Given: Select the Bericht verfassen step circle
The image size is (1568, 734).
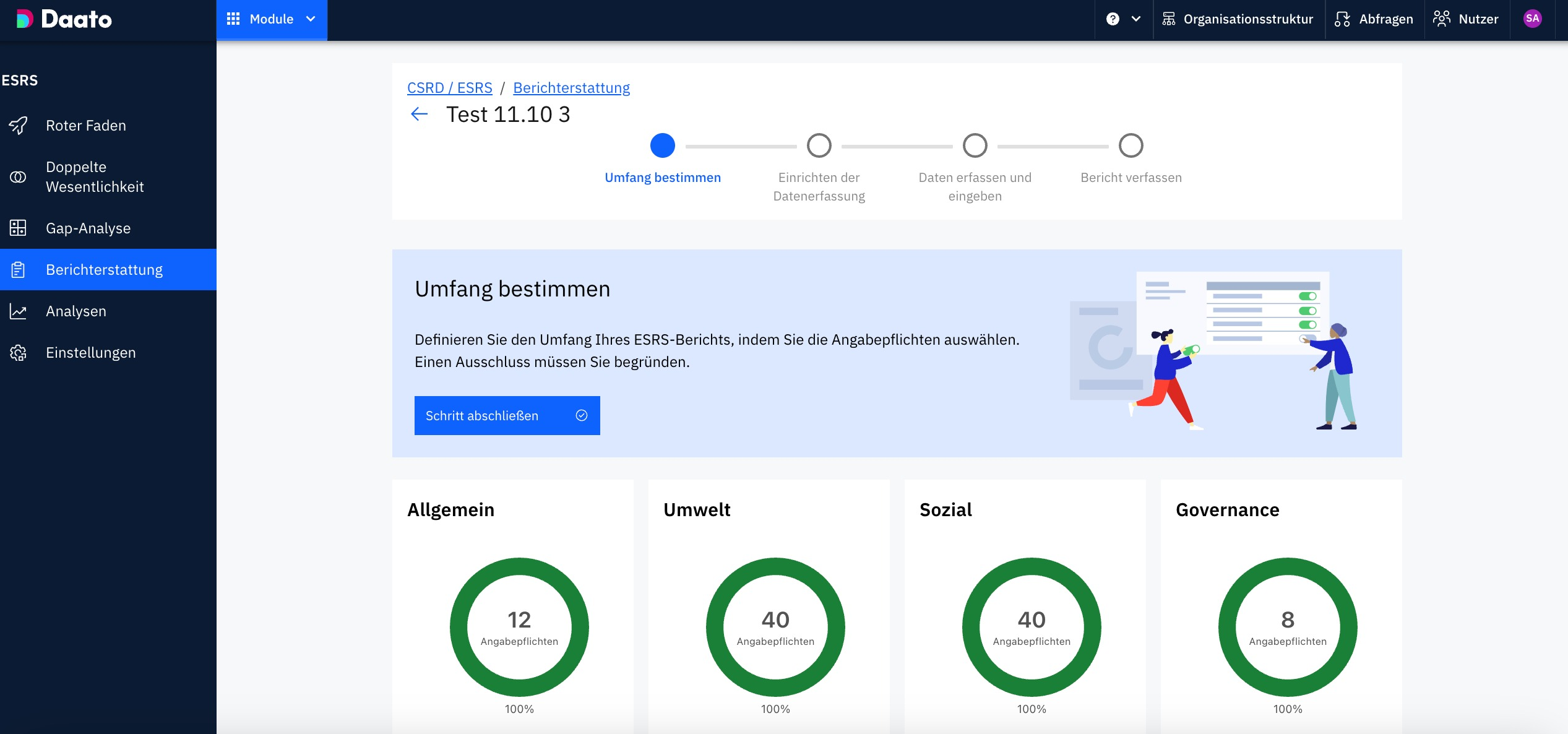Looking at the screenshot, I should [x=1131, y=146].
